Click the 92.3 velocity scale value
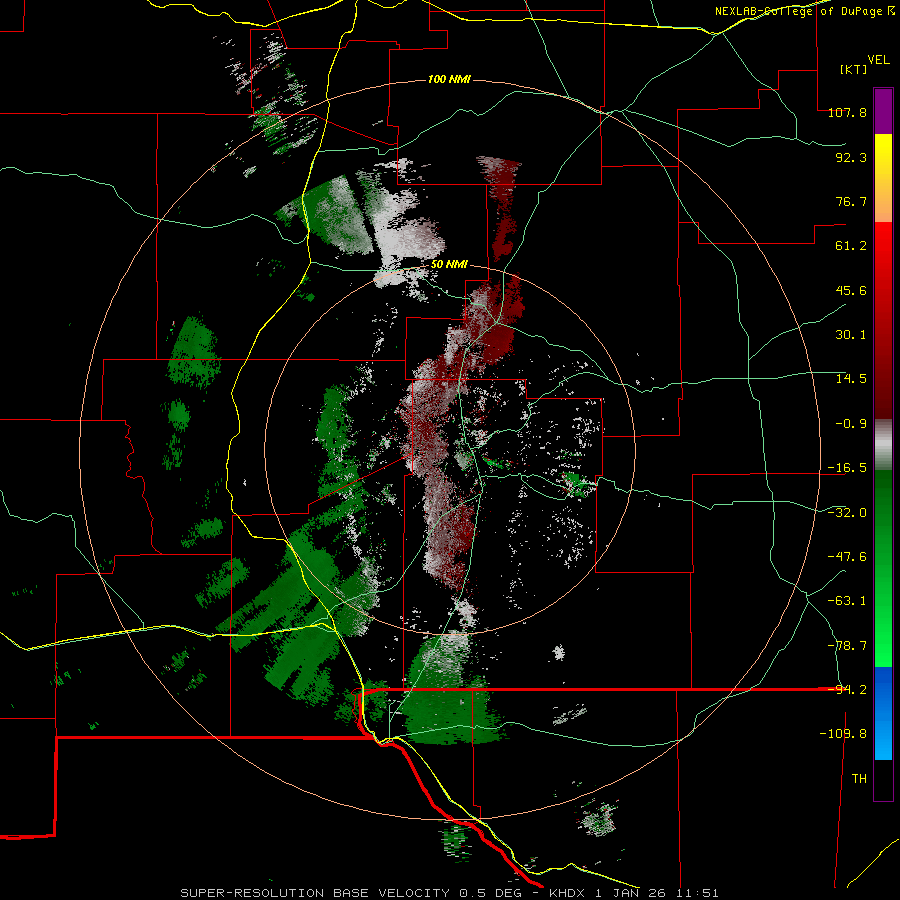This screenshot has width=900, height=900. [x=851, y=157]
